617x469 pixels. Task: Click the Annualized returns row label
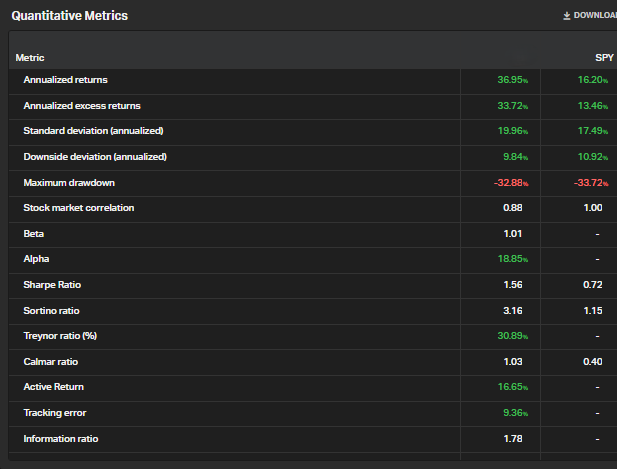click(65, 80)
